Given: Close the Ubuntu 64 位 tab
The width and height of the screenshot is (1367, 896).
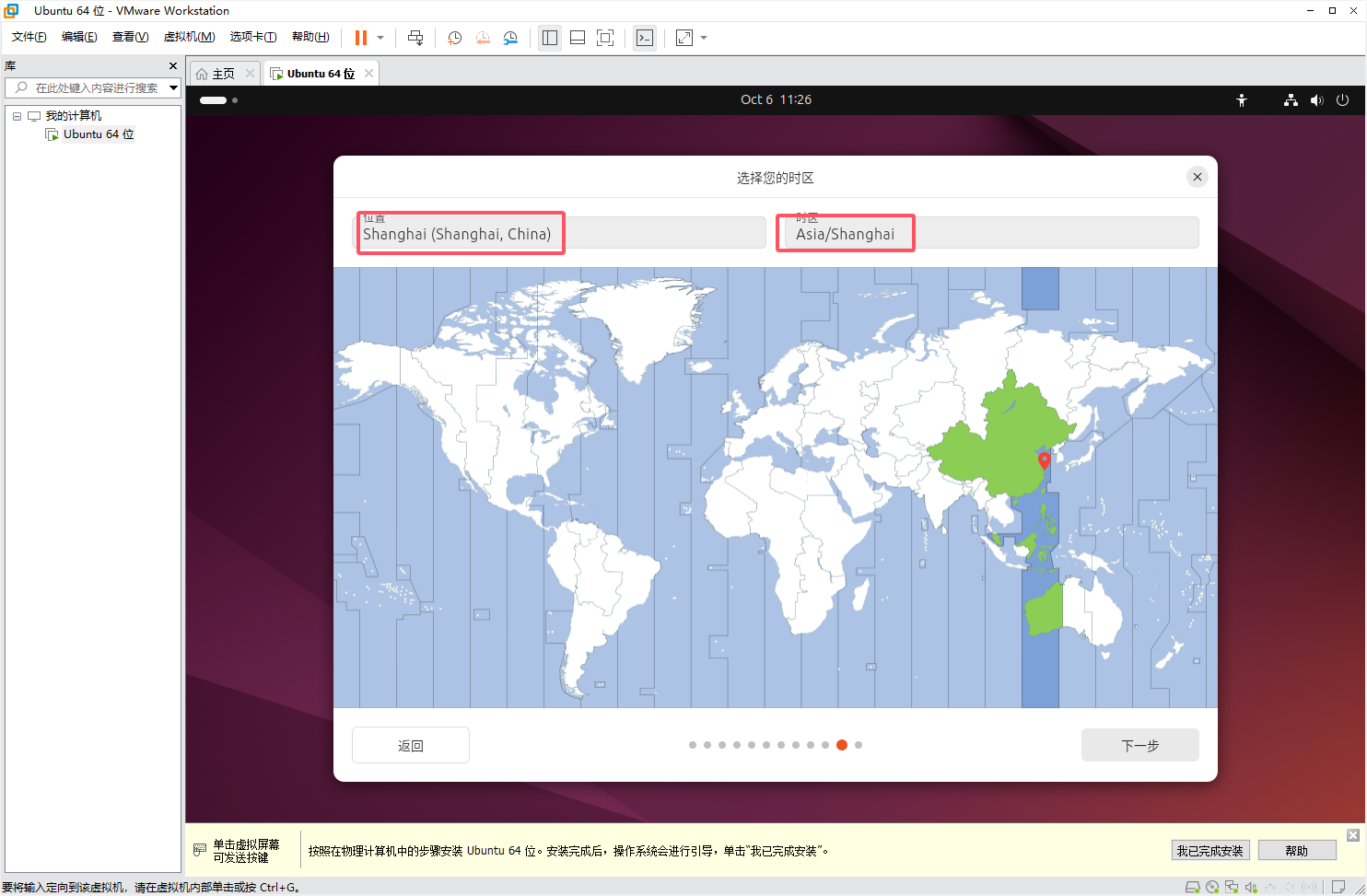Looking at the screenshot, I should coord(368,73).
